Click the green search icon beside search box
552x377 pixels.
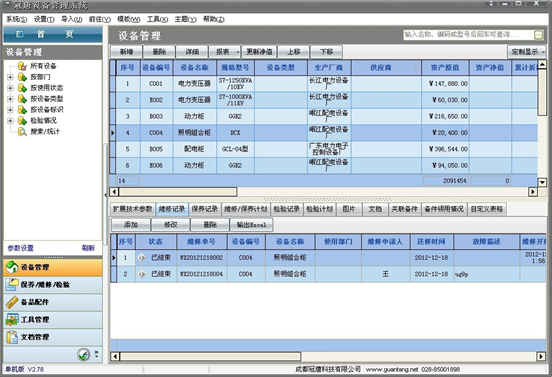pos(538,34)
